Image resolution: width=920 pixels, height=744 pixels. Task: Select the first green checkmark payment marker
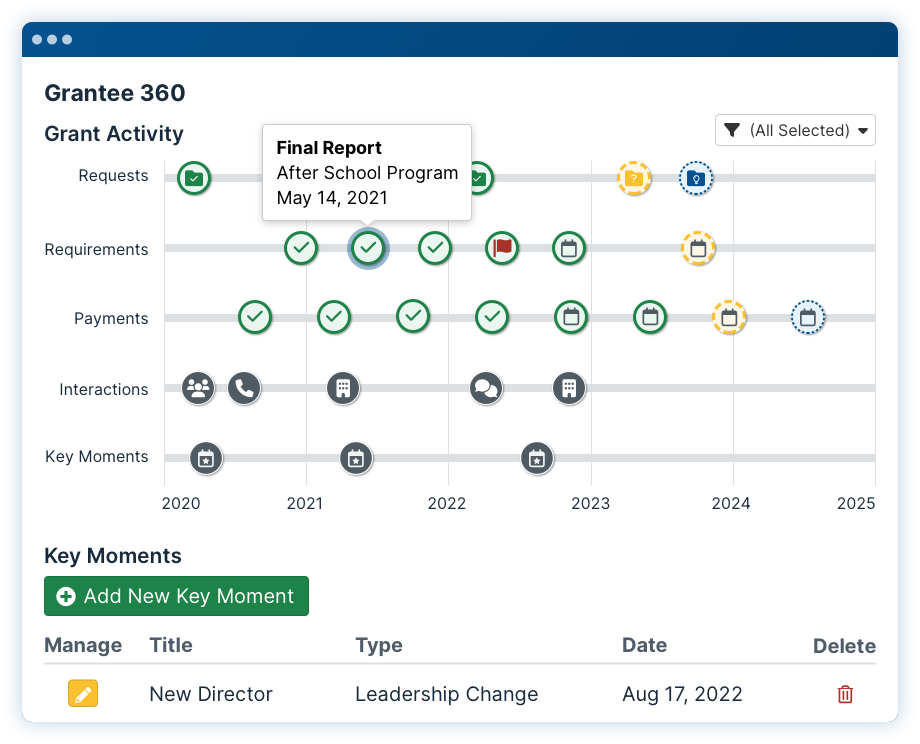point(255,317)
